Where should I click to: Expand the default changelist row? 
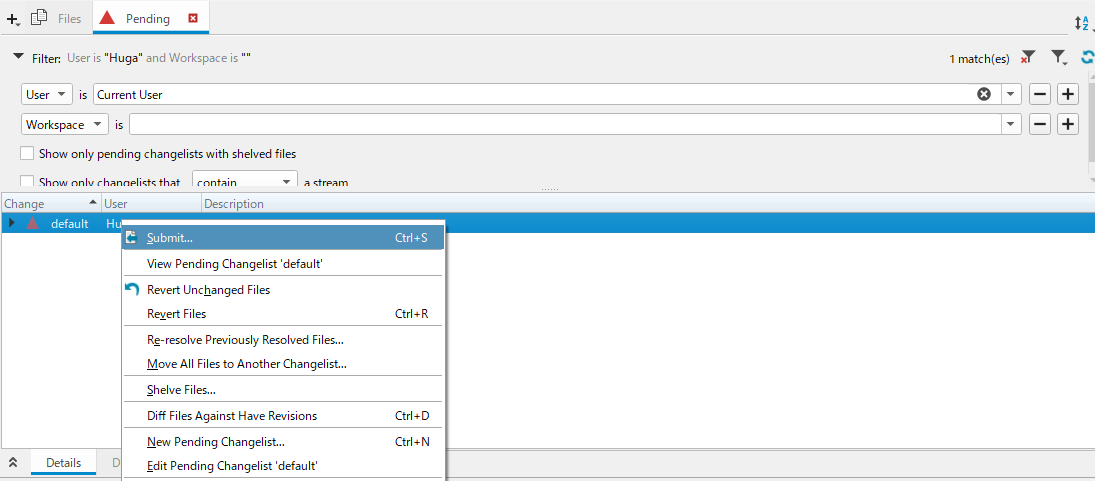coord(11,223)
